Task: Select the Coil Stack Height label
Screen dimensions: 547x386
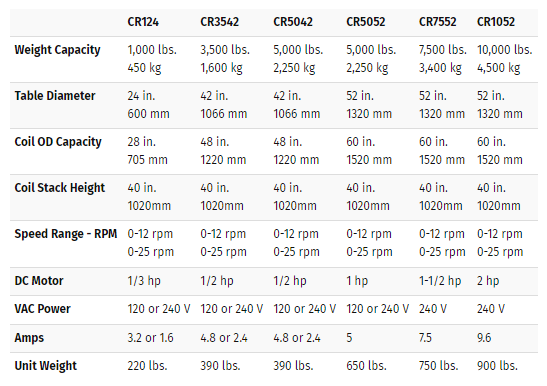Action: pyautogui.click(x=60, y=188)
